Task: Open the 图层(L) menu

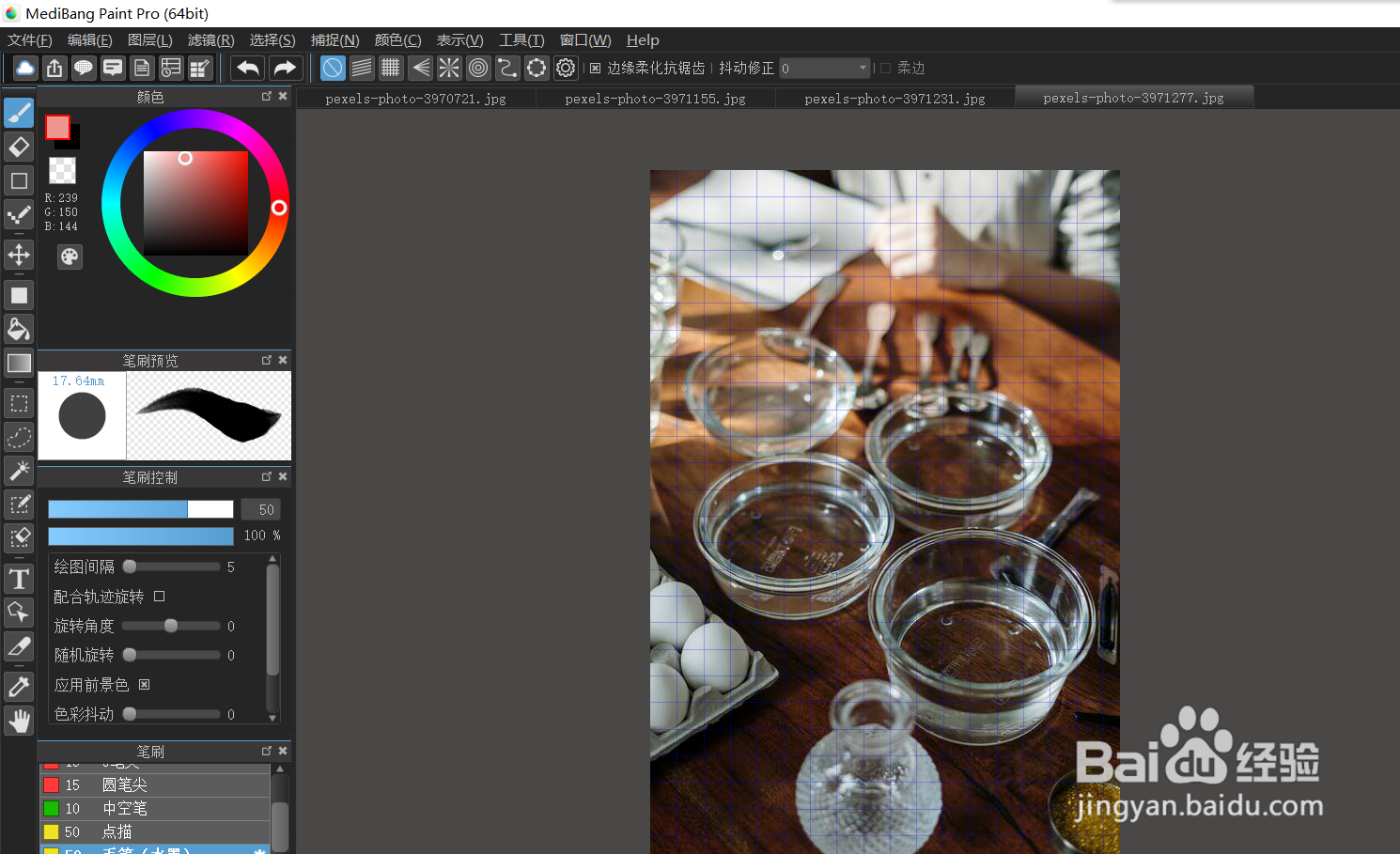Action: (150, 40)
